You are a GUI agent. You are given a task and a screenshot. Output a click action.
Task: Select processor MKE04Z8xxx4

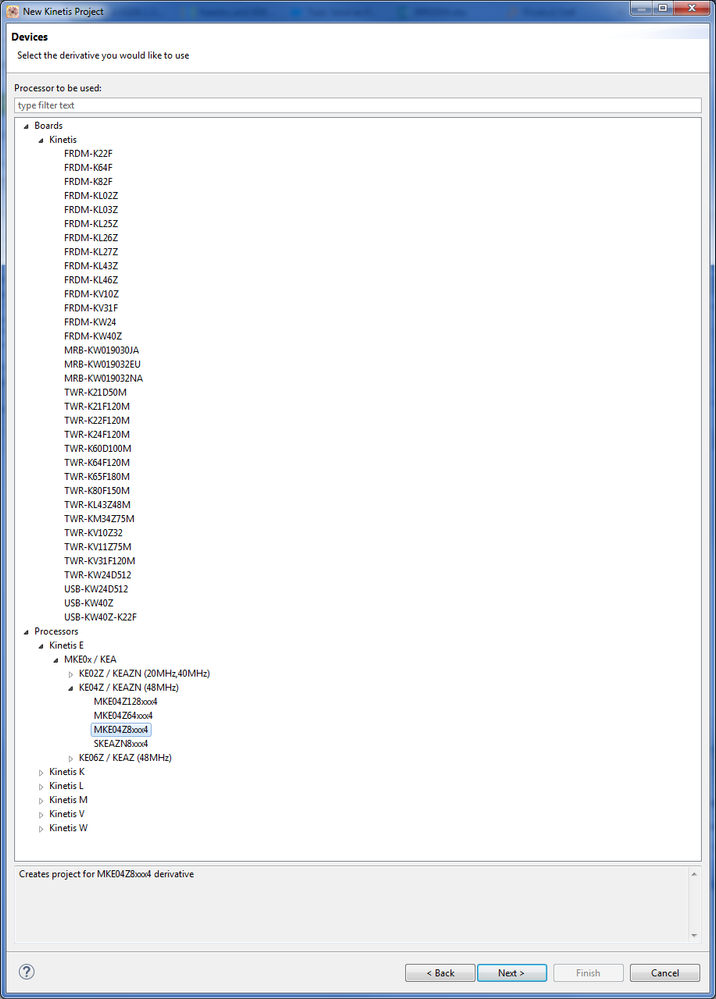pyautogui.click(x=121, y=729)
